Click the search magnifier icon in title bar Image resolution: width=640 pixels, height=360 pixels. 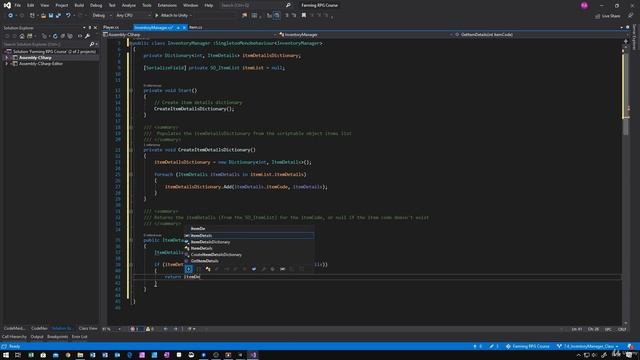pos(288,5)
